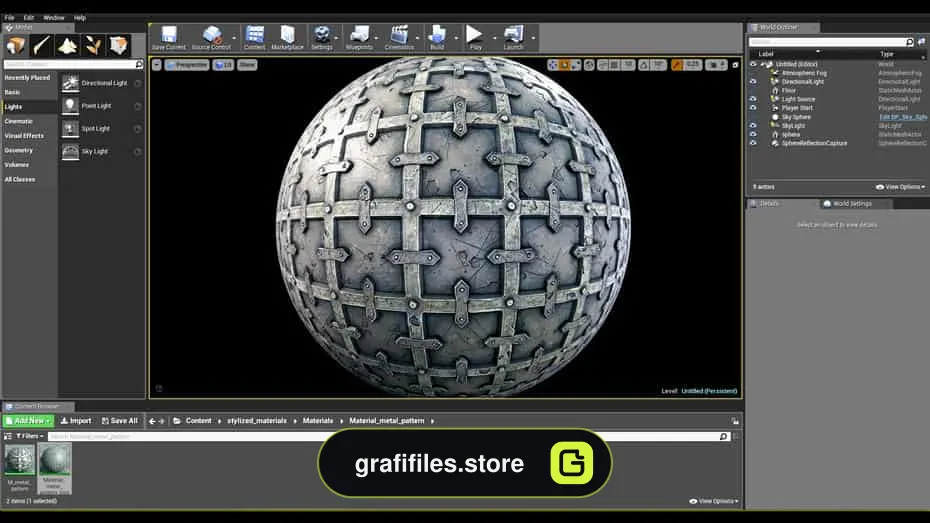Open the Window menu

coord(54,18)
